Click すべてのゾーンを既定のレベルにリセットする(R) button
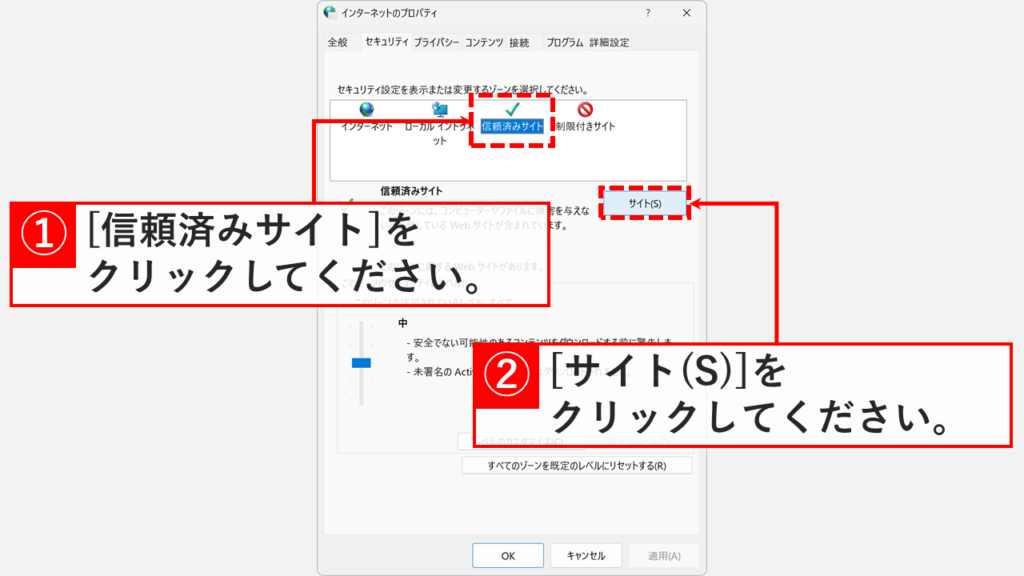Image resolution: width=1024 pixels, height=576 pixels. 576,466
